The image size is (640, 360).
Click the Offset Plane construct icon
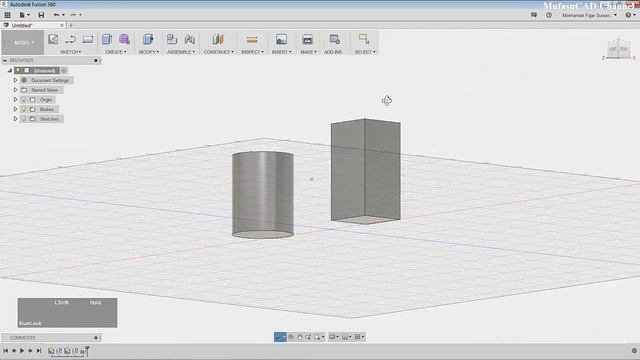pos(218,39)
